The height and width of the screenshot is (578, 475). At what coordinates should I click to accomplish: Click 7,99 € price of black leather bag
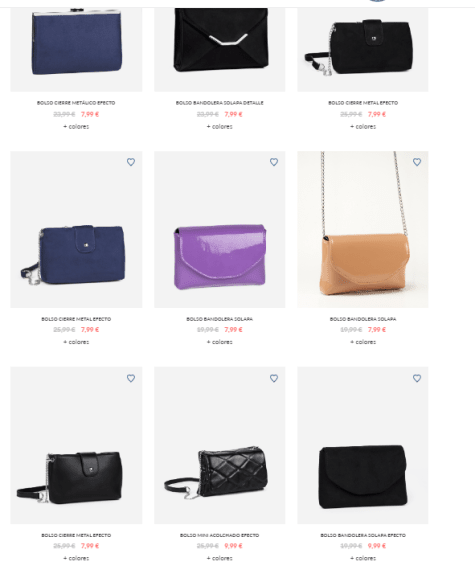(90, 546)
